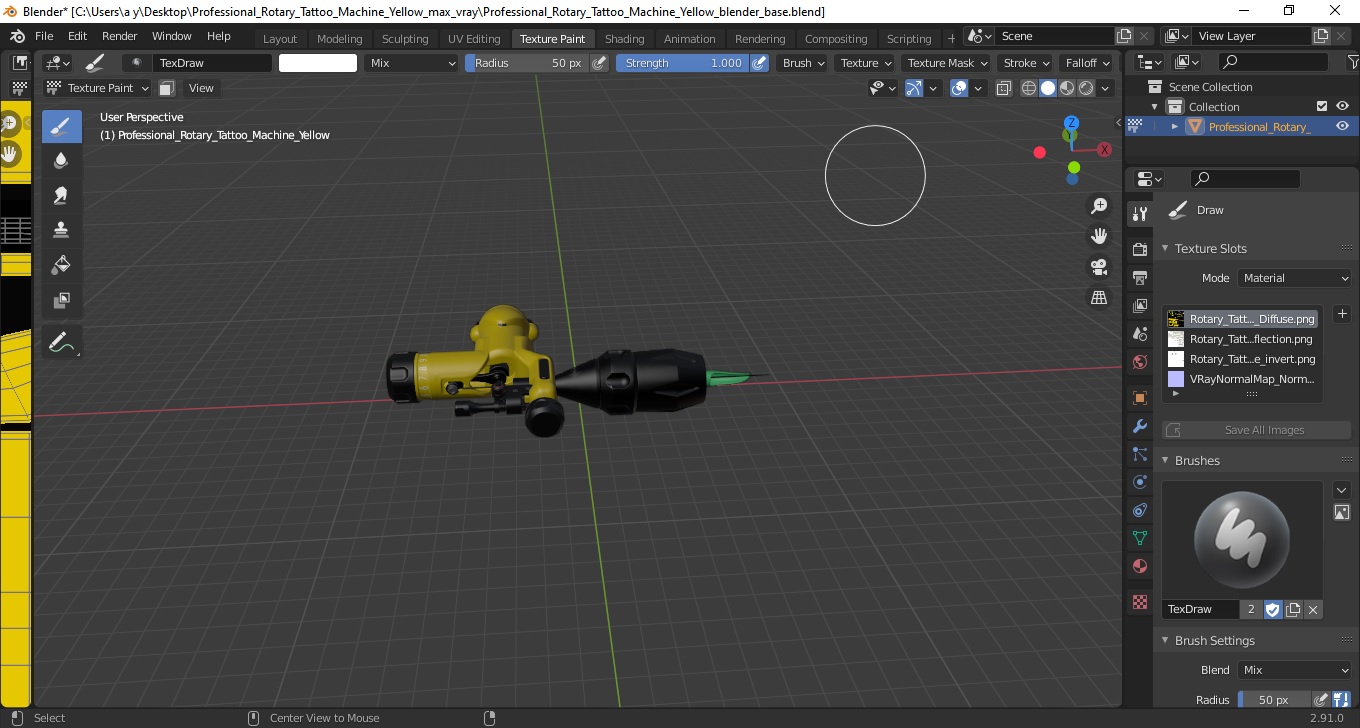Open the Output properties tab
Screen dimensions: 1360x728
click(1139, 277)
